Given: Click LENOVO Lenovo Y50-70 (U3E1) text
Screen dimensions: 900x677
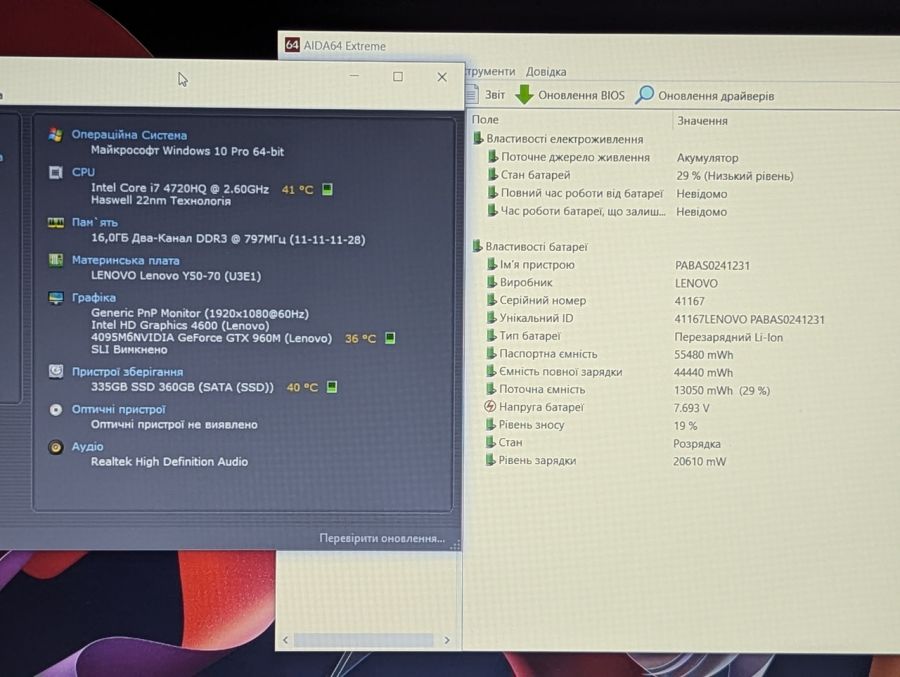Looking at the screenshot, I should 176,276.
